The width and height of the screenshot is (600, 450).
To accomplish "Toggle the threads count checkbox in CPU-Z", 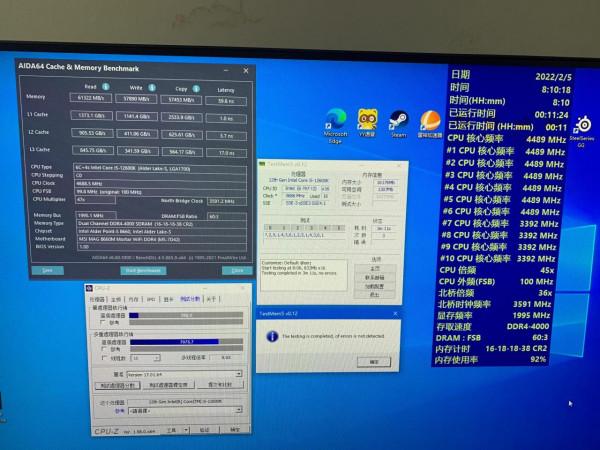I will (104, 358).
